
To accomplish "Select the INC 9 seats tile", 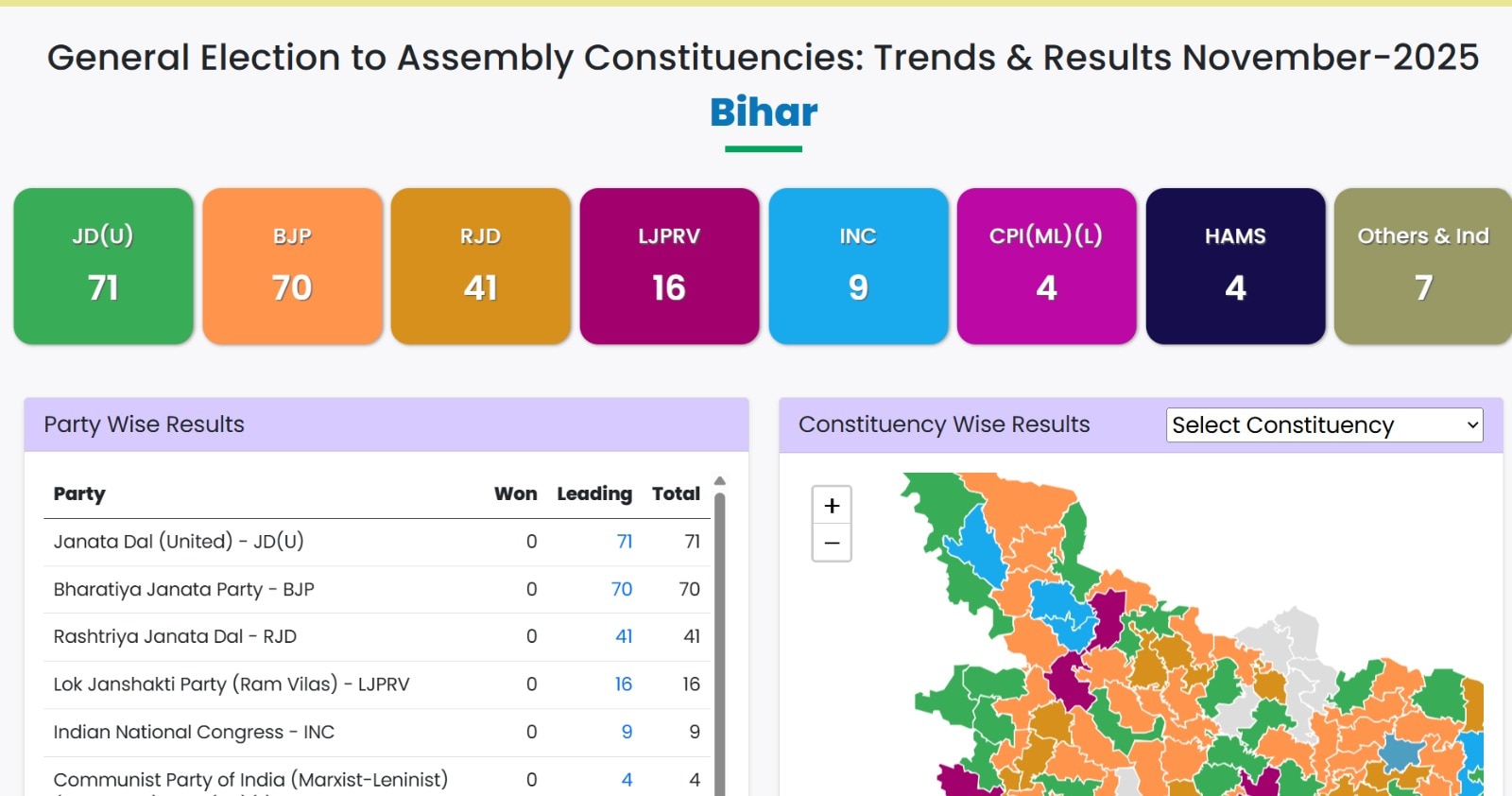I will 858,266.
